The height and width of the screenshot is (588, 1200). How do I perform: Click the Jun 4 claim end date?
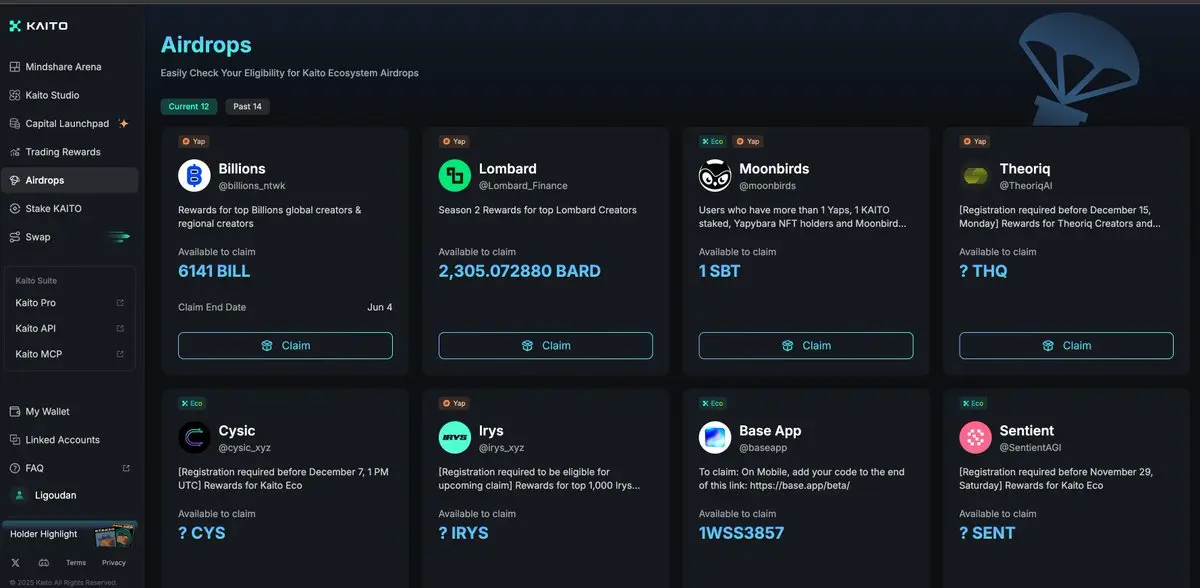380,307
